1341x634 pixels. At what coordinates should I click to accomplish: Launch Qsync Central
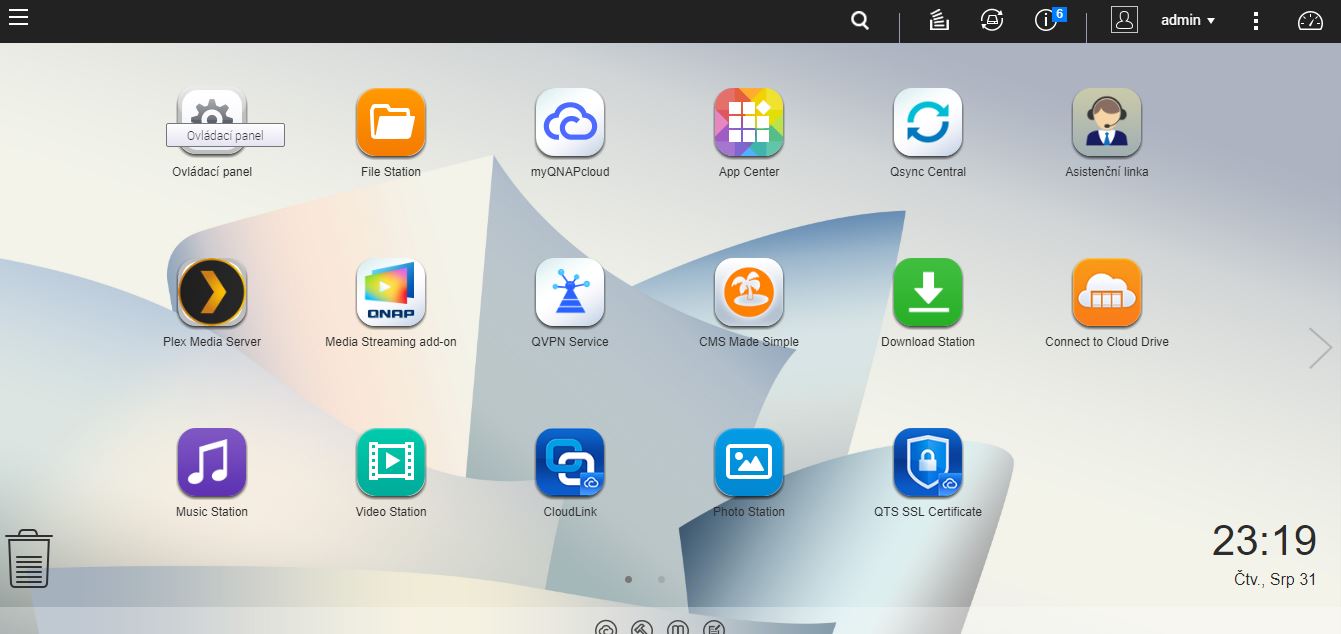928,122
